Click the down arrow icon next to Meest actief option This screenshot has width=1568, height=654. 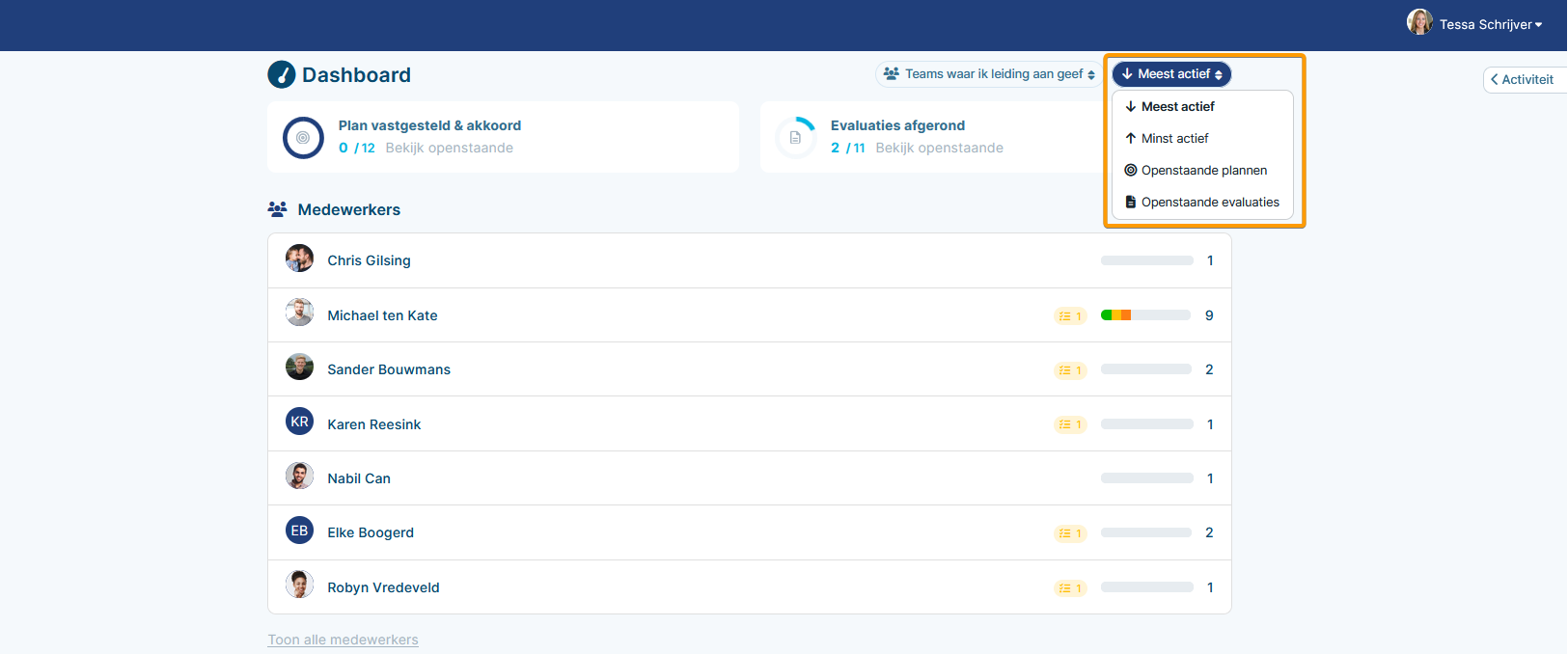1130,106
